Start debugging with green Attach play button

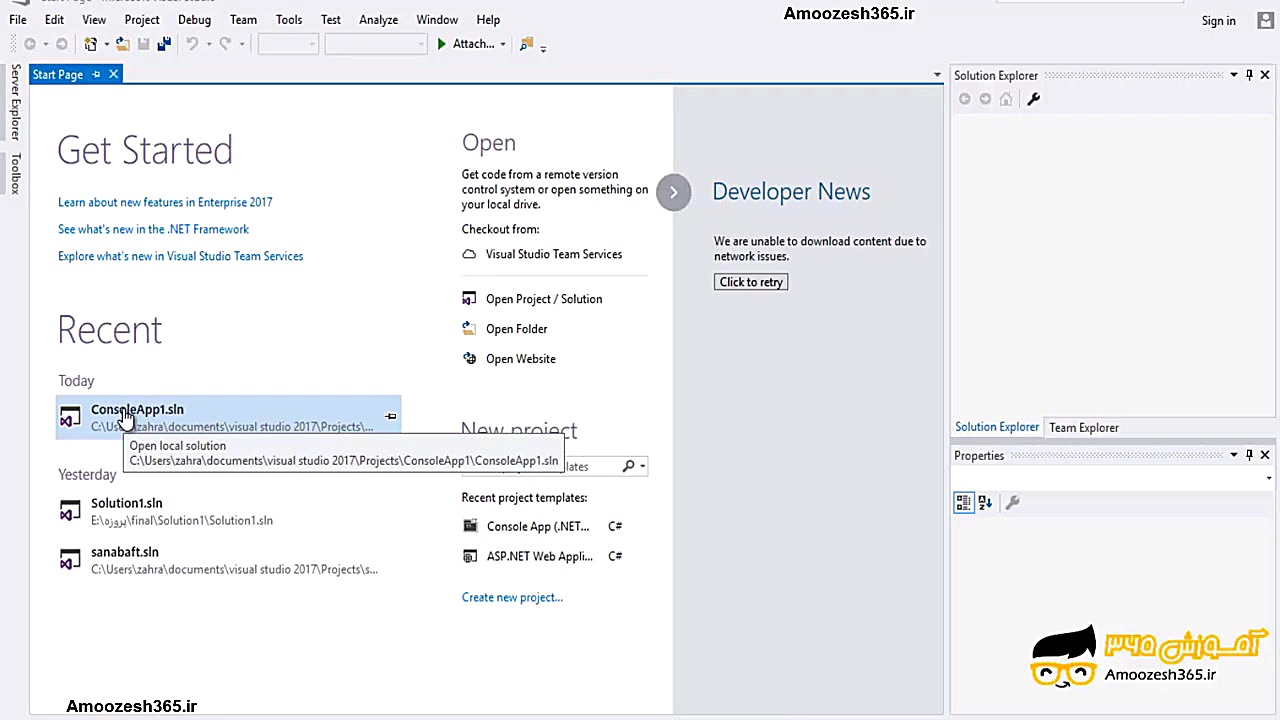[441, 44]
